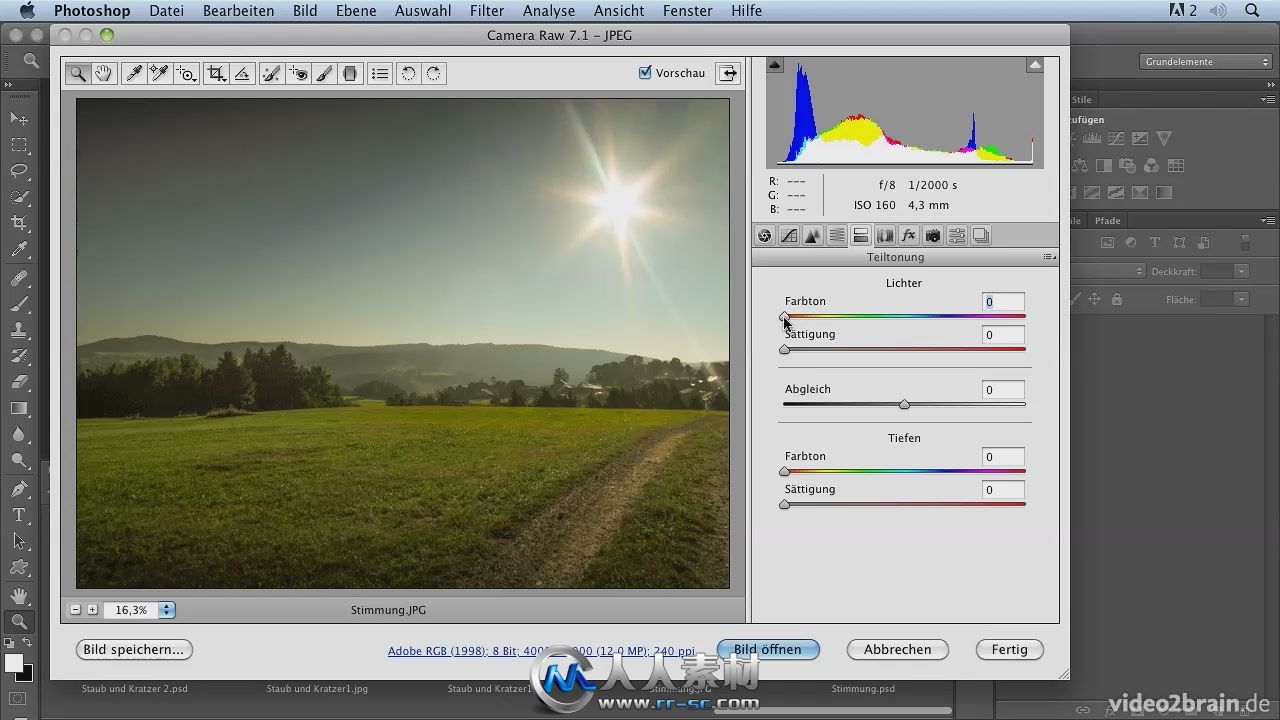Toggle highlight clipping warning in histogram
The image size is (1280, 720).
1035,65
